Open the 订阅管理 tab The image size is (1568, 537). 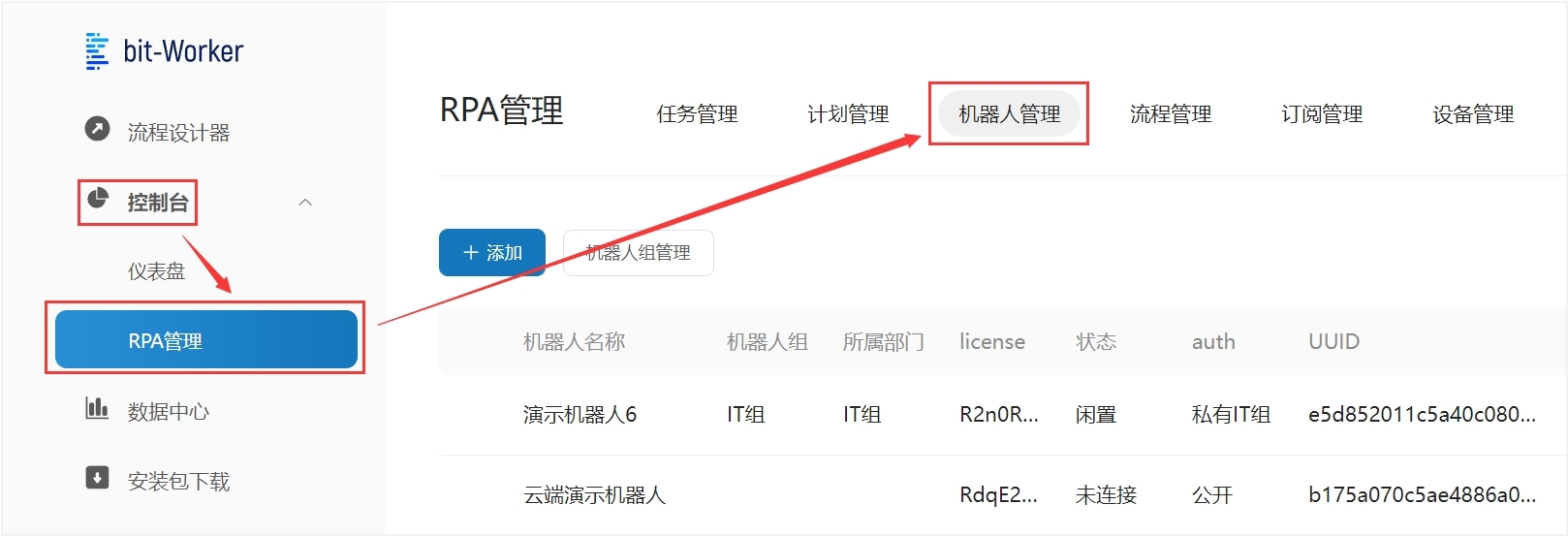point(1321,114)
